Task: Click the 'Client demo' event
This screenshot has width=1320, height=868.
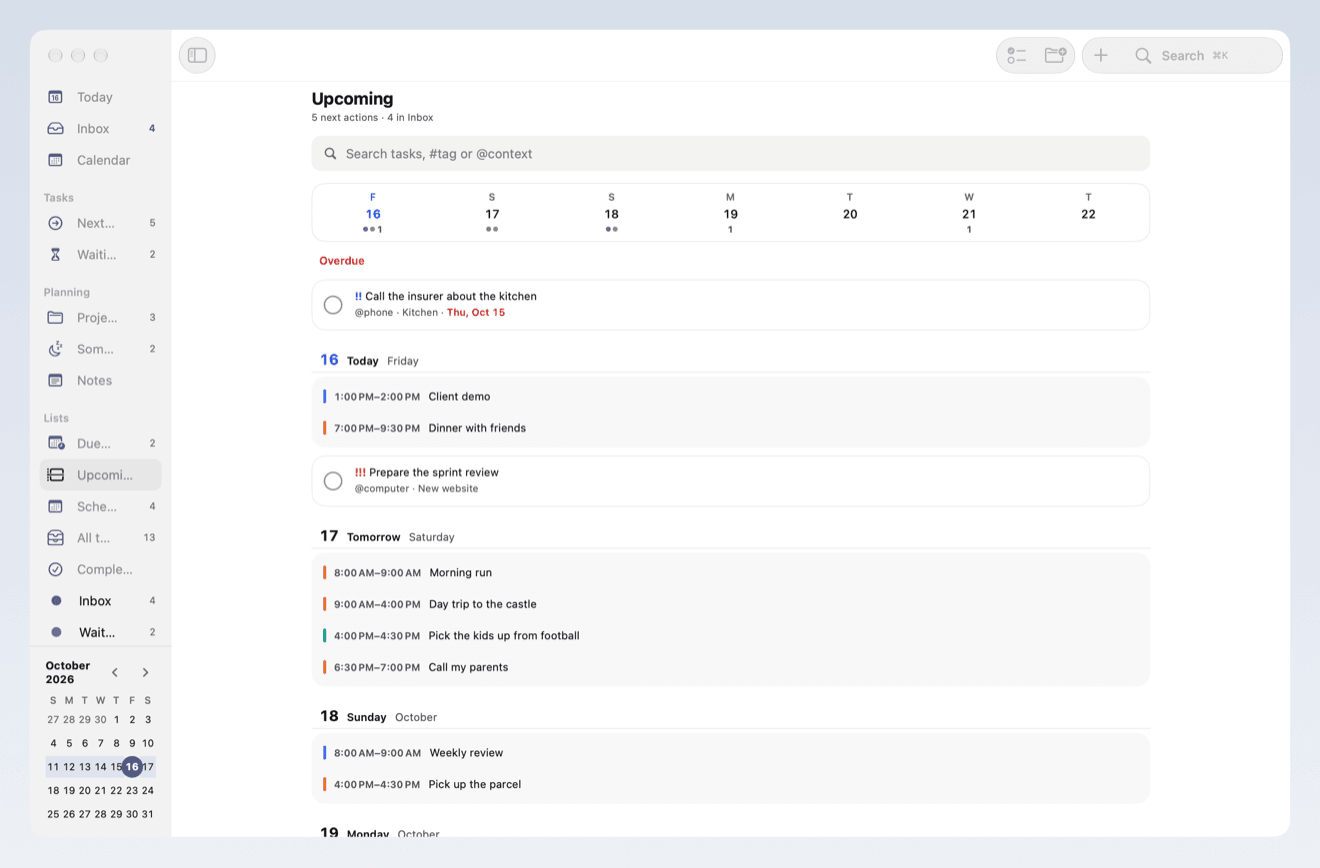Action: click(x=730, y=396)
